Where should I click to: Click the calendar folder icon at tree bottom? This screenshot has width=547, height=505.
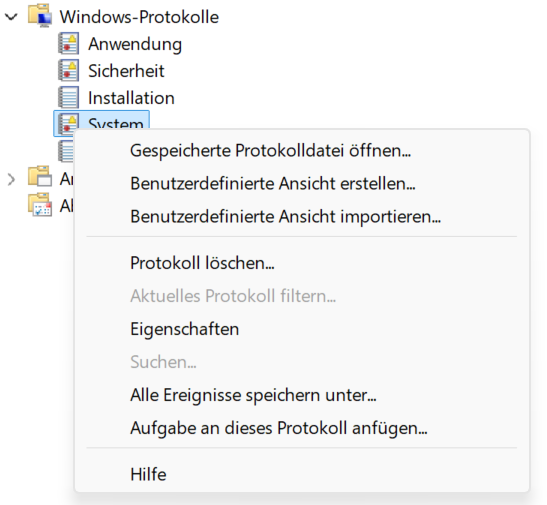40,205
